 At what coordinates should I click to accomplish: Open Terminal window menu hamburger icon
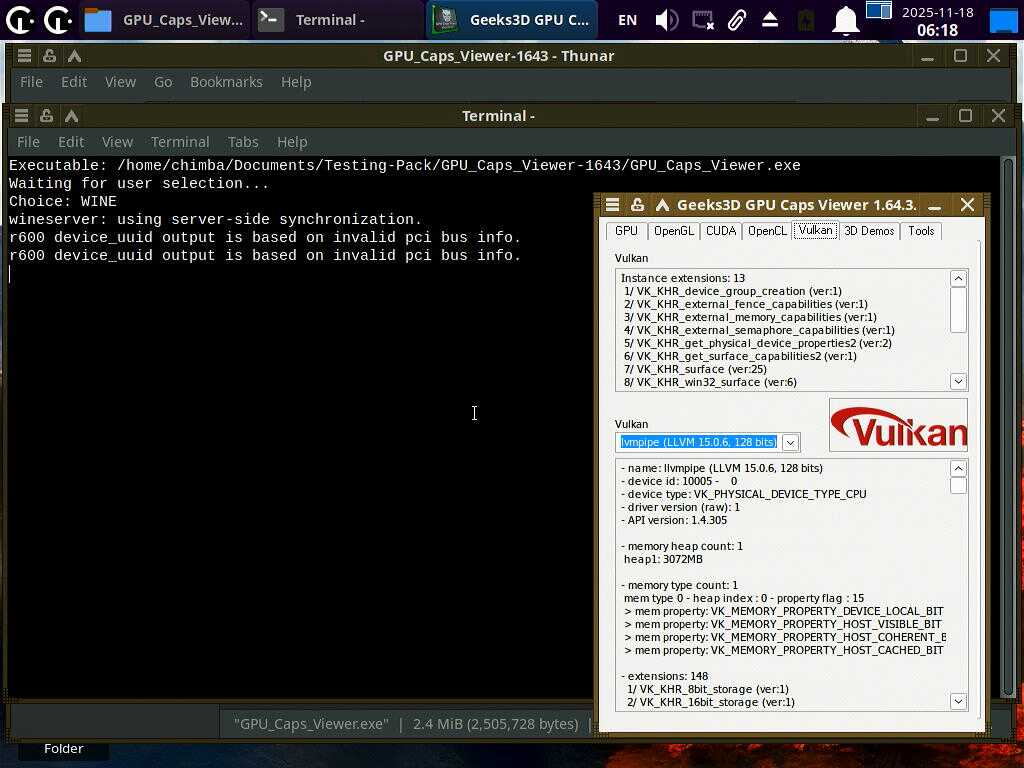coord(22,116)
